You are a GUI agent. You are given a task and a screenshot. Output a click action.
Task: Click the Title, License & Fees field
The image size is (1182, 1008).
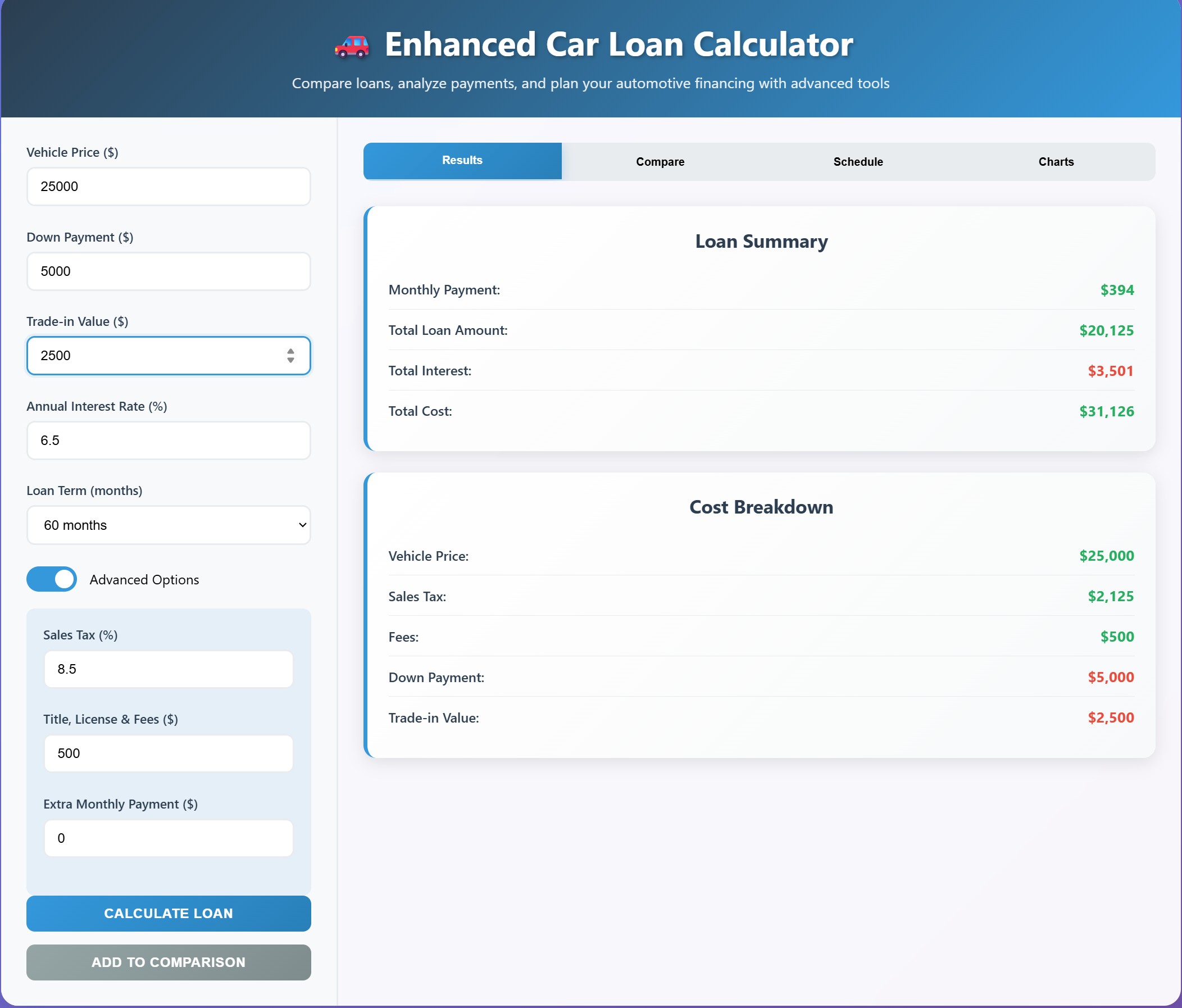click(x=169, y=753)
